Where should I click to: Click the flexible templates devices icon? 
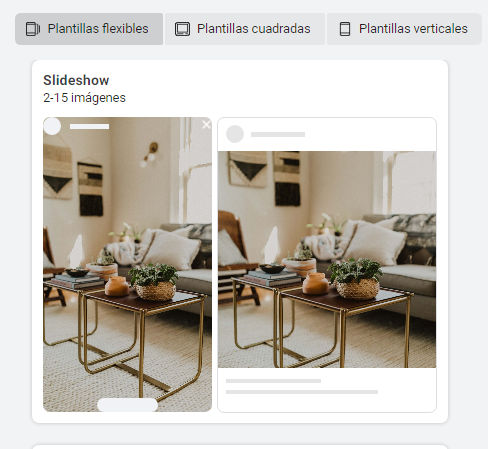tap(33, 29)
